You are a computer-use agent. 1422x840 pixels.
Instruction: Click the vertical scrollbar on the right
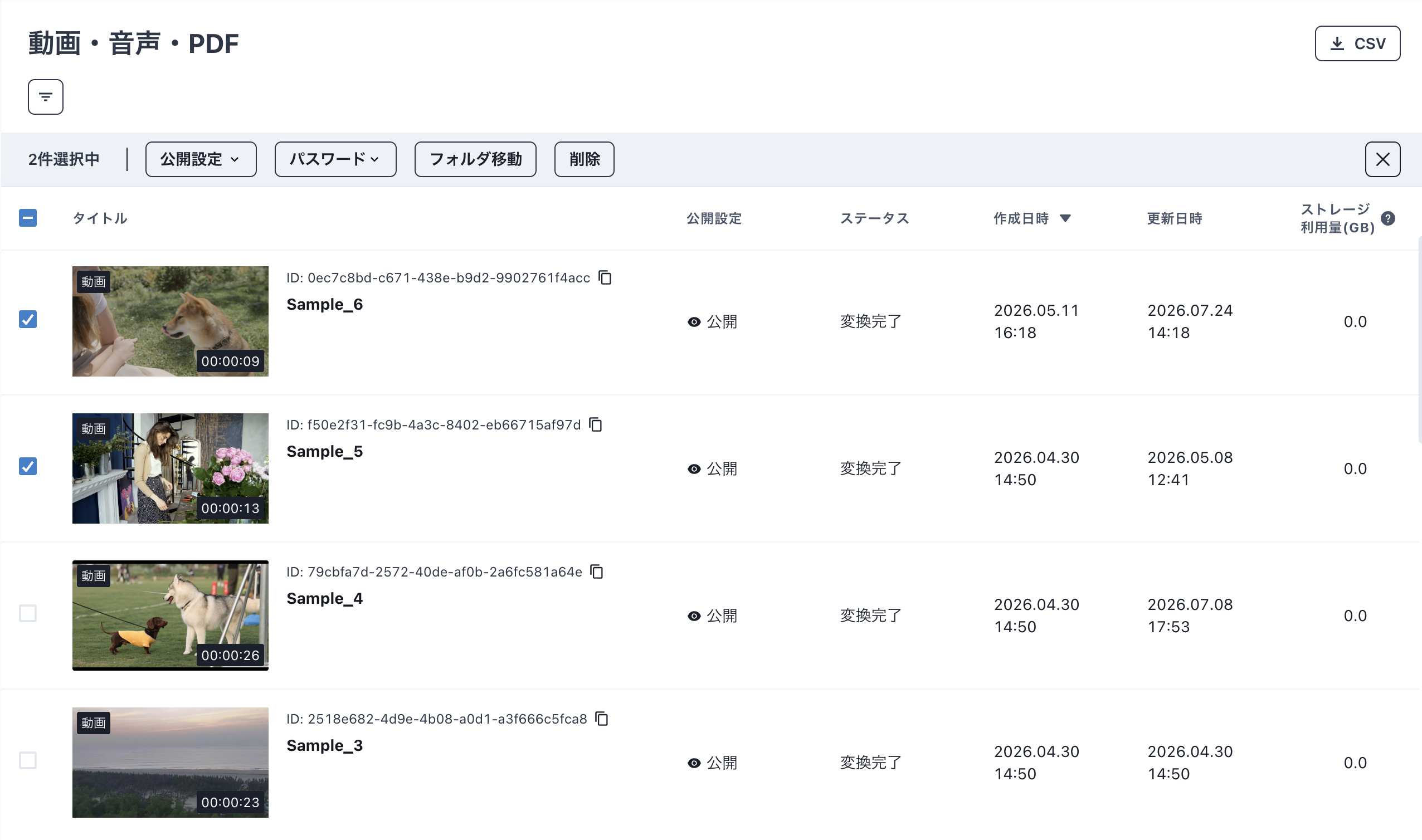[x=1419, y=340]
